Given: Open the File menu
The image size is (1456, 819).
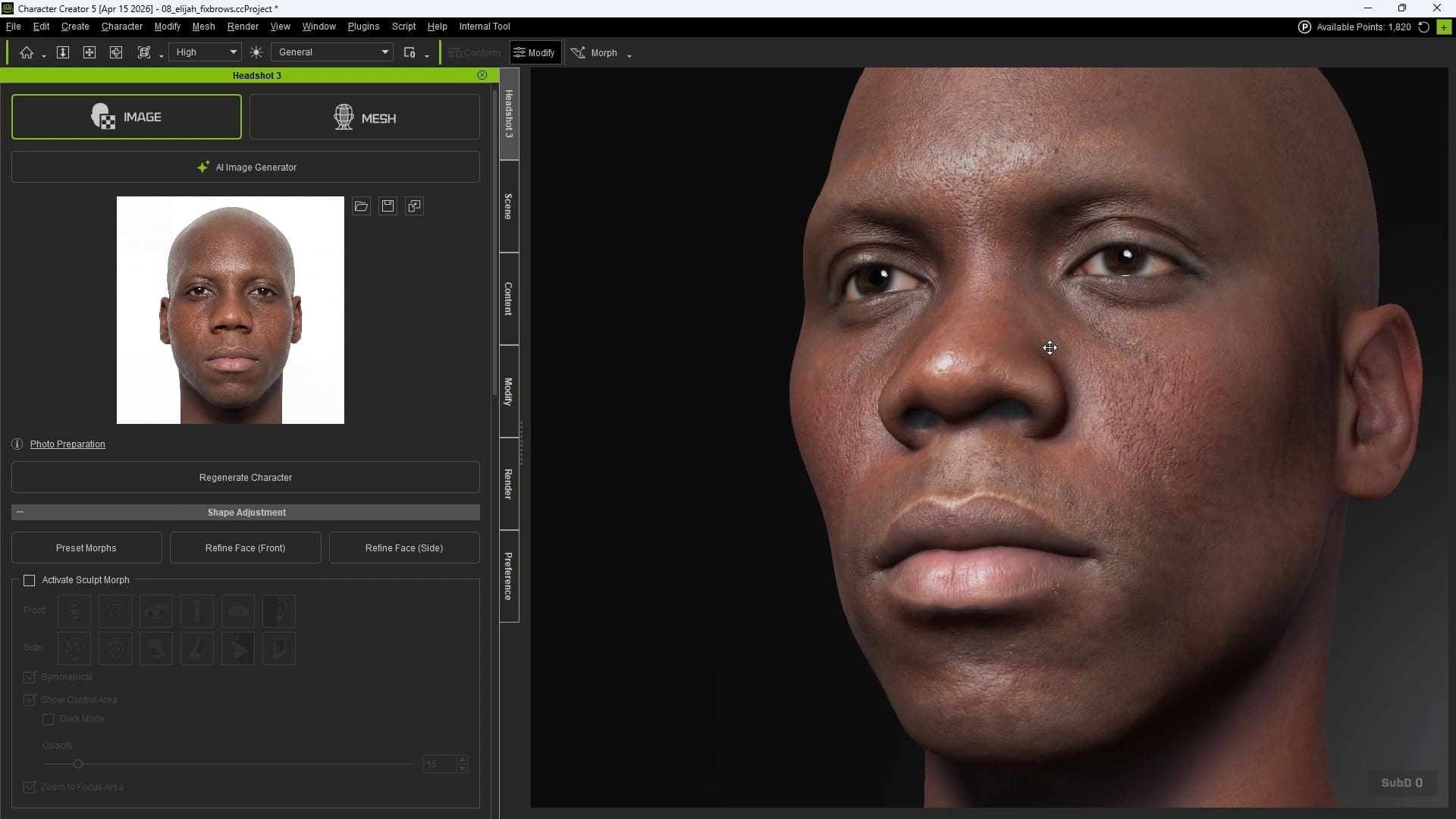Looking at the screenshot, I should pos(13,27).
